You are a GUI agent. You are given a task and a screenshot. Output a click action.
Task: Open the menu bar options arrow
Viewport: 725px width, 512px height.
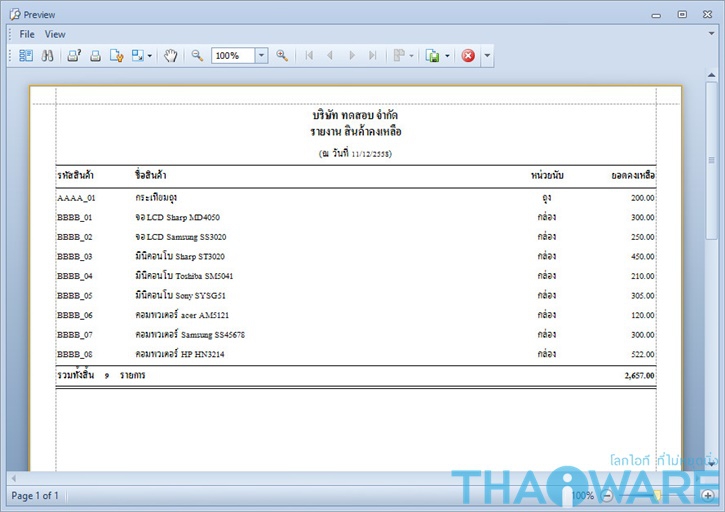pos(712,34)
